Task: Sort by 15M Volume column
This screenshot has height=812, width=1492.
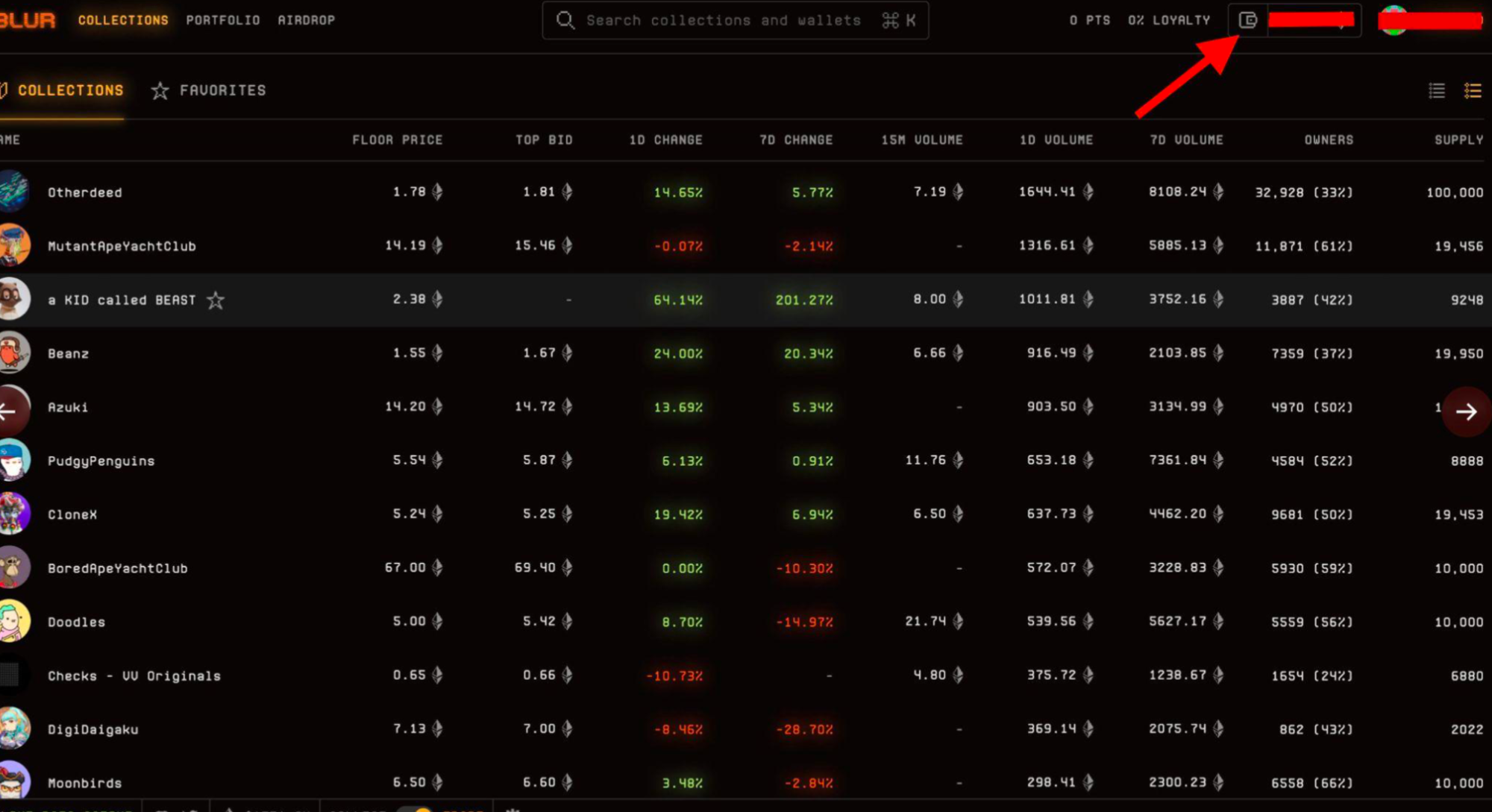Action: coord(922,139)
